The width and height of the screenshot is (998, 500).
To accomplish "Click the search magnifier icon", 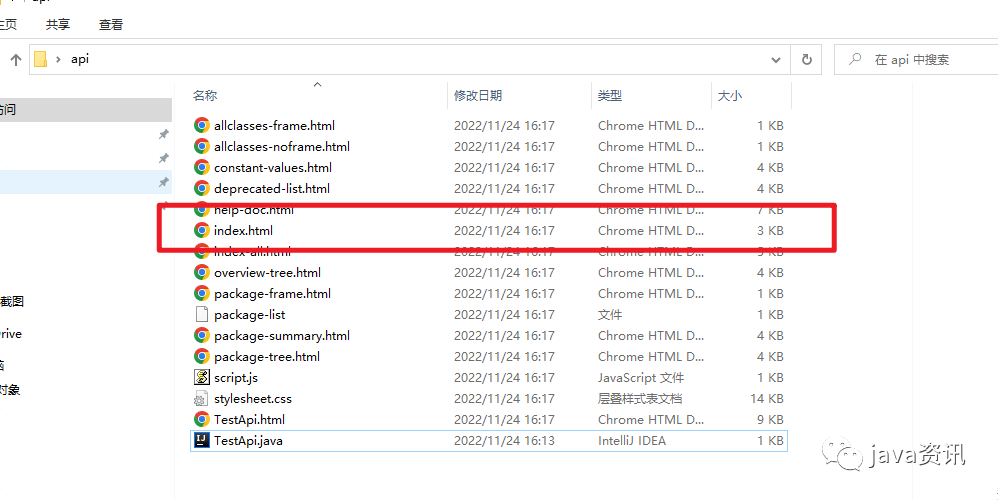I will tap(856, 59).
